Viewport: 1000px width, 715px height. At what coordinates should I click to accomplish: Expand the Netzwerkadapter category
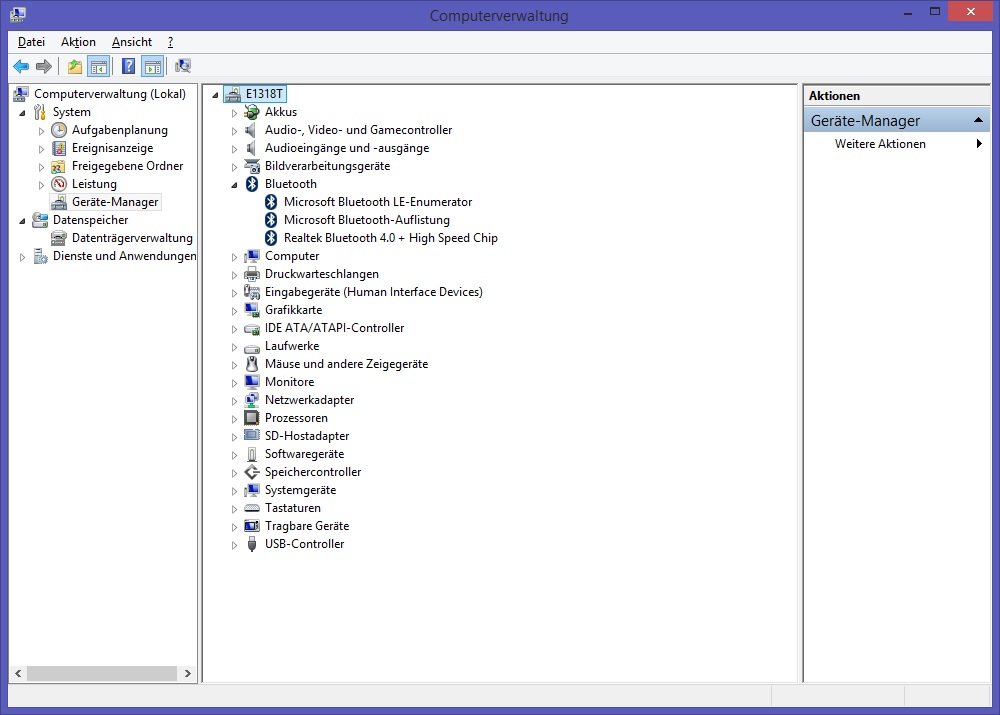(x=235, y=400)
